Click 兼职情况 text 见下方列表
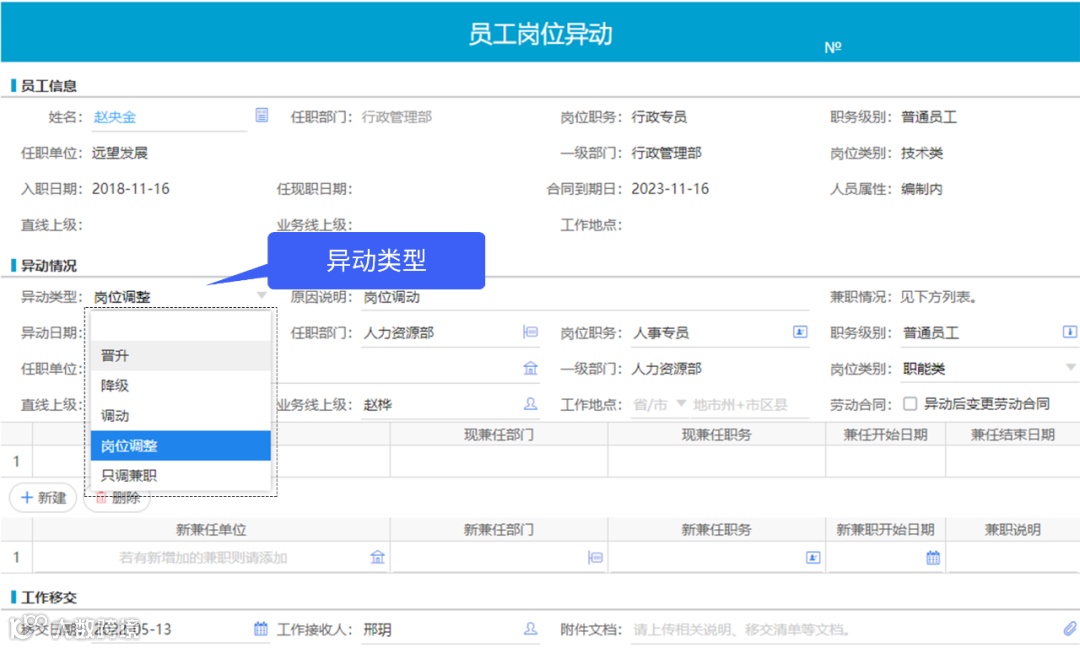 [x=938, y=297]
